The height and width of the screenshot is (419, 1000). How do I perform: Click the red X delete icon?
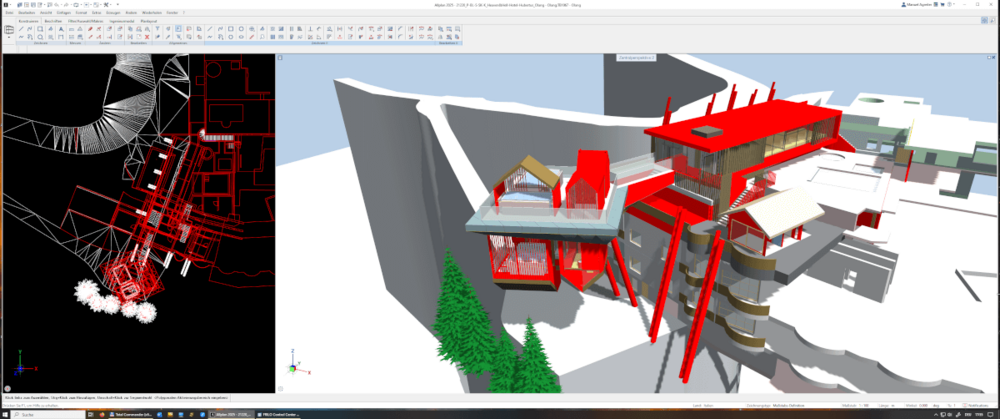click(145, 37)
